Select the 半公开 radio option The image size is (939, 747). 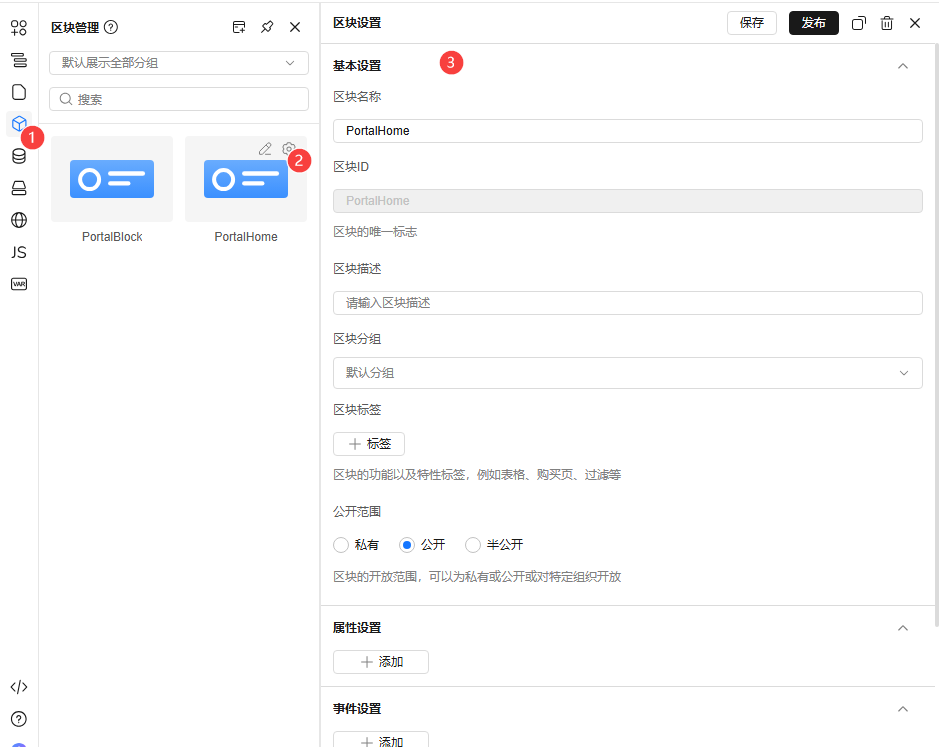(x=472, y=544)
